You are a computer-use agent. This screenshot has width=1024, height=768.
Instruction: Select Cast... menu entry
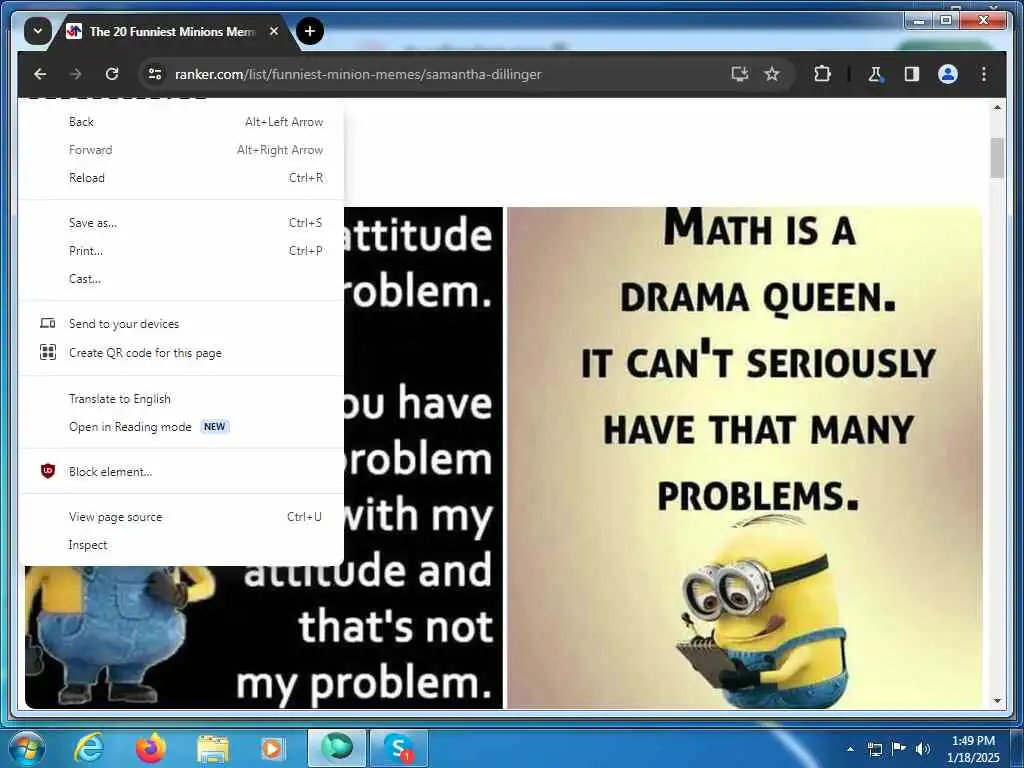point(182,280)
